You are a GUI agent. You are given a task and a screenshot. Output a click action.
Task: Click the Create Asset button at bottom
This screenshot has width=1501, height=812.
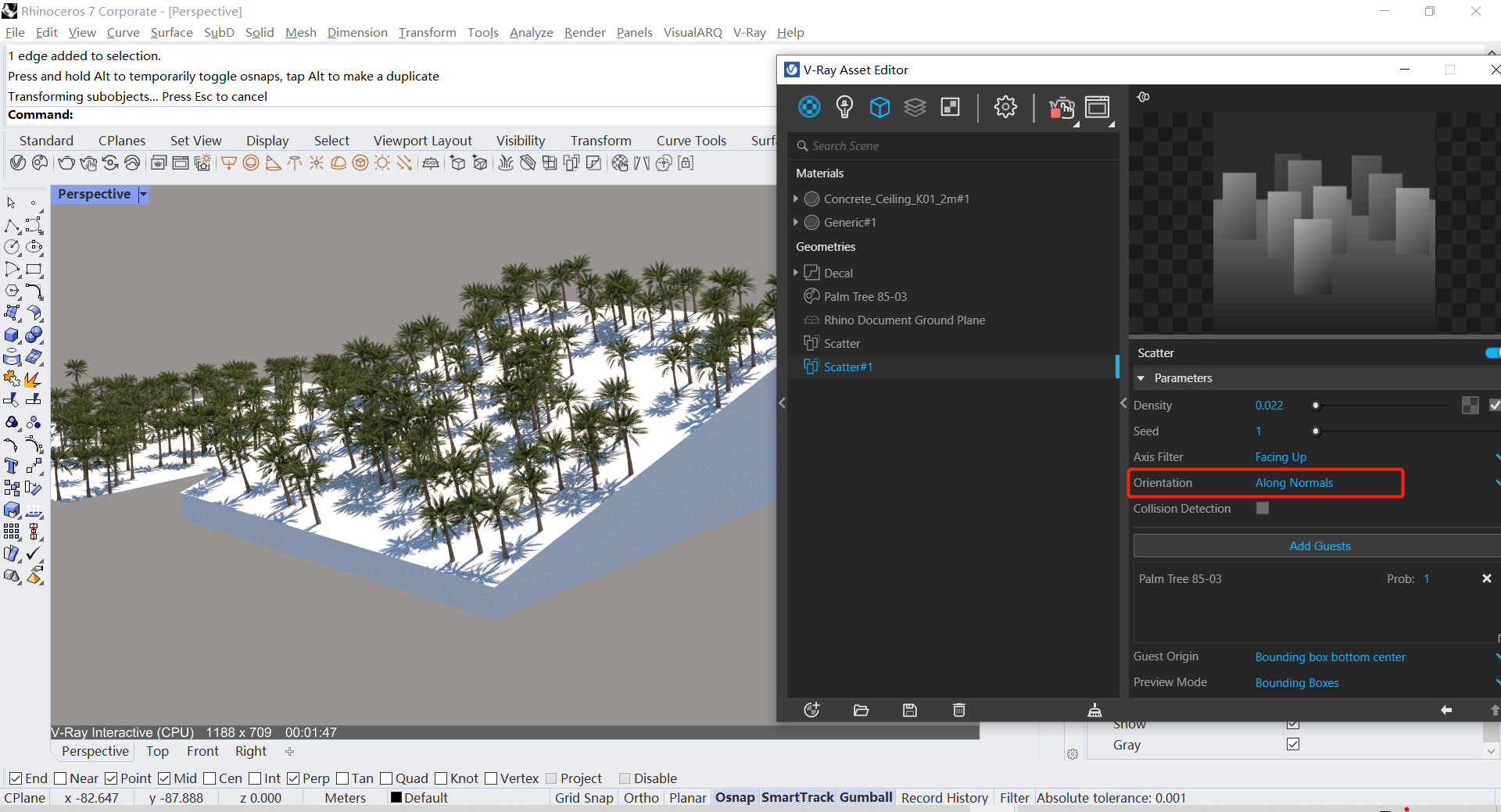[811, 710]
